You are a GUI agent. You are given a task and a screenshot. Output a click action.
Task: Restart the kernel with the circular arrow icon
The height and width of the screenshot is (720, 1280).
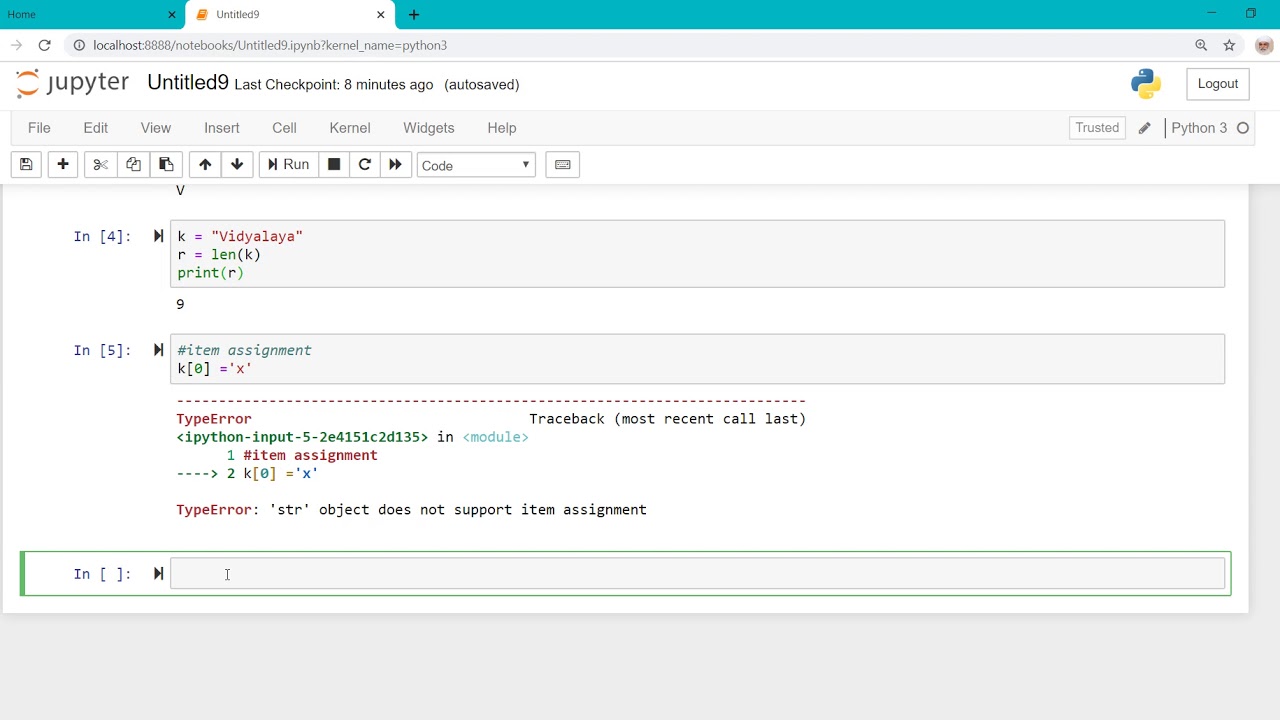click(x=365, y=165)
